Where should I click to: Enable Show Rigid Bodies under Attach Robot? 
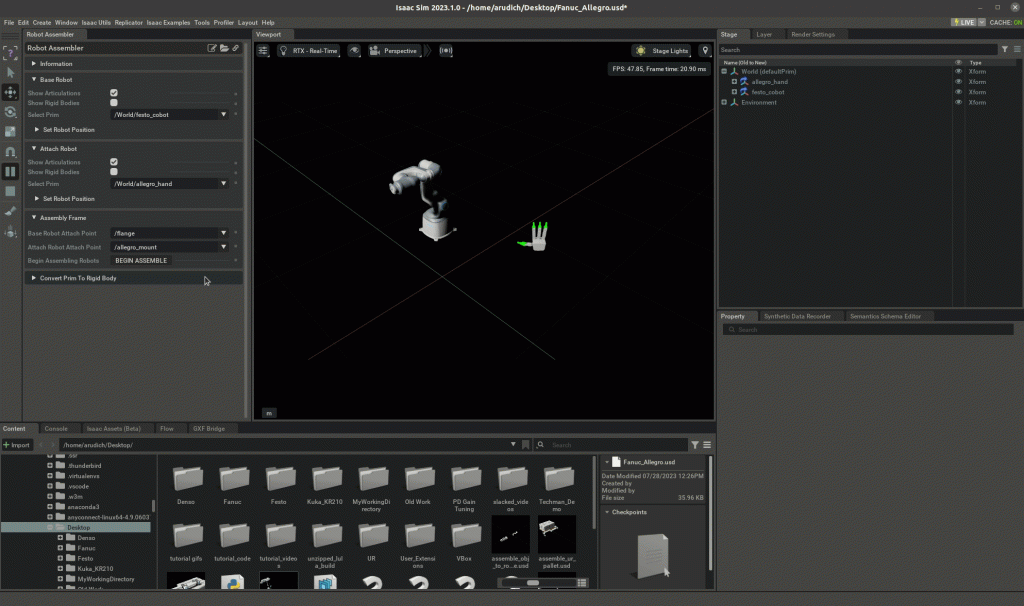click(114, 172)
